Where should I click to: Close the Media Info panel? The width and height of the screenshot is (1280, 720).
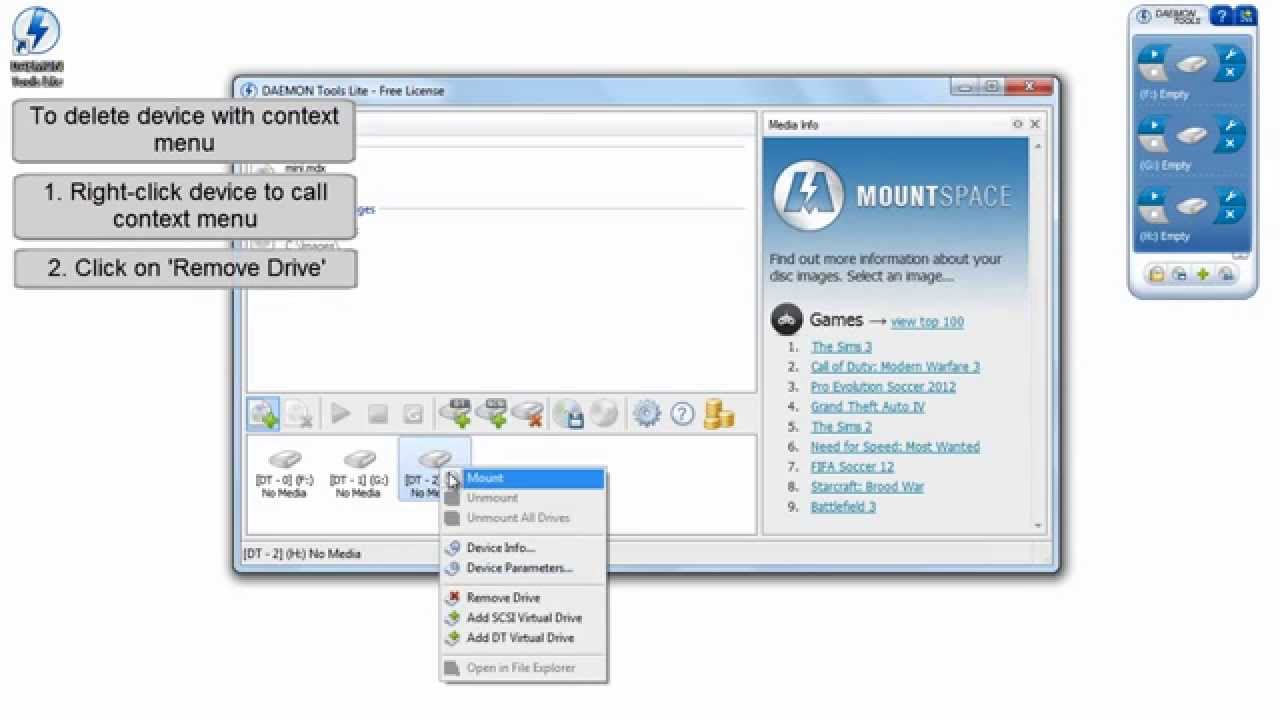[1035, 124]
